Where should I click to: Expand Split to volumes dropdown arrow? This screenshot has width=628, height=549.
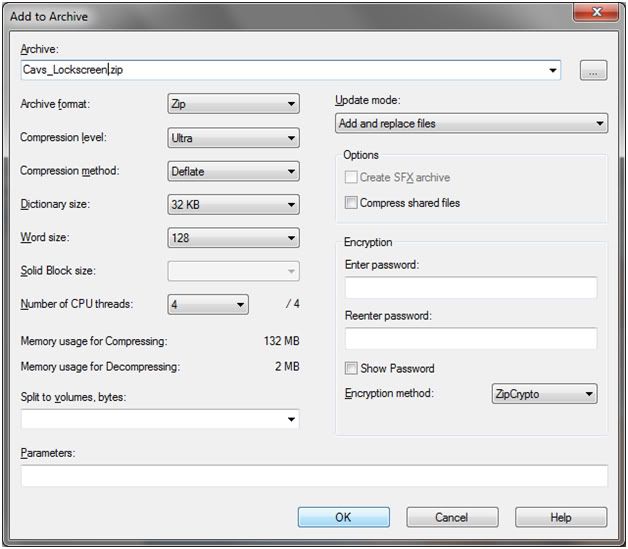click(291, 419)
